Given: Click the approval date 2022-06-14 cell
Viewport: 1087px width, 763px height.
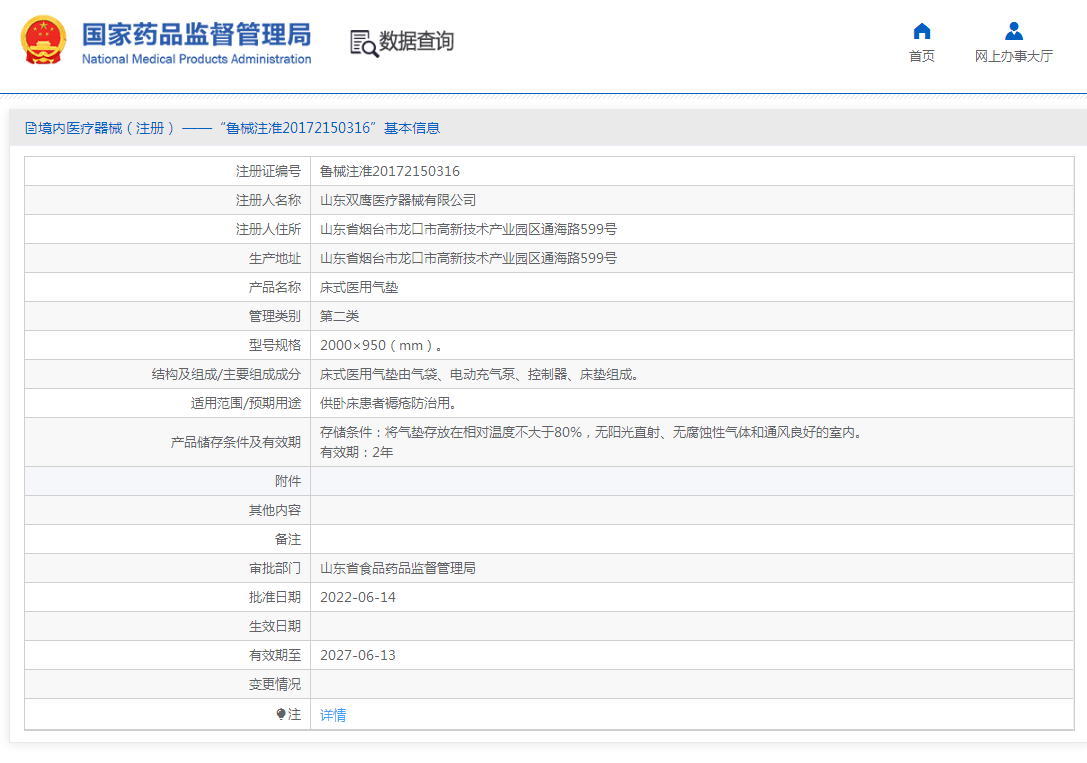Looking at the screenshot, I should point(692,597).
